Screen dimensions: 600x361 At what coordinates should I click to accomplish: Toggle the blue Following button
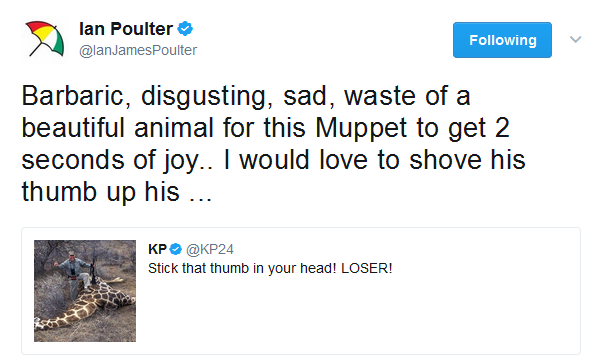(x=502, y=40)
